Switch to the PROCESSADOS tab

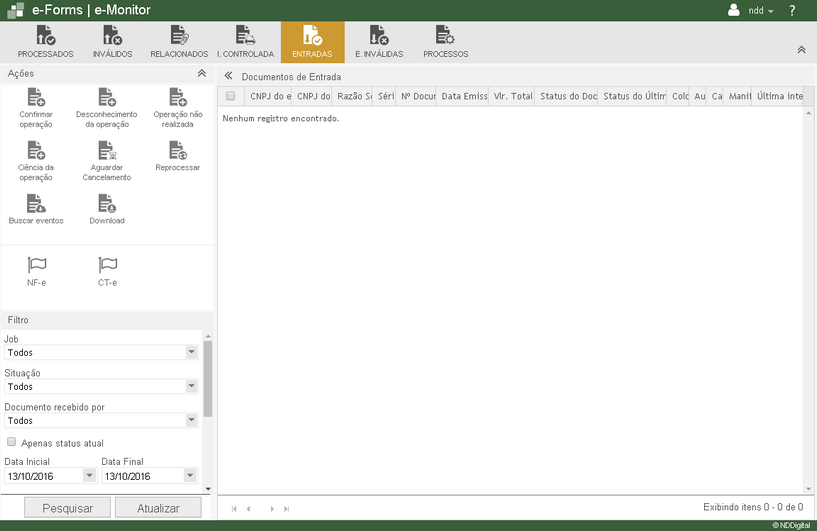[x=45, y=42]
